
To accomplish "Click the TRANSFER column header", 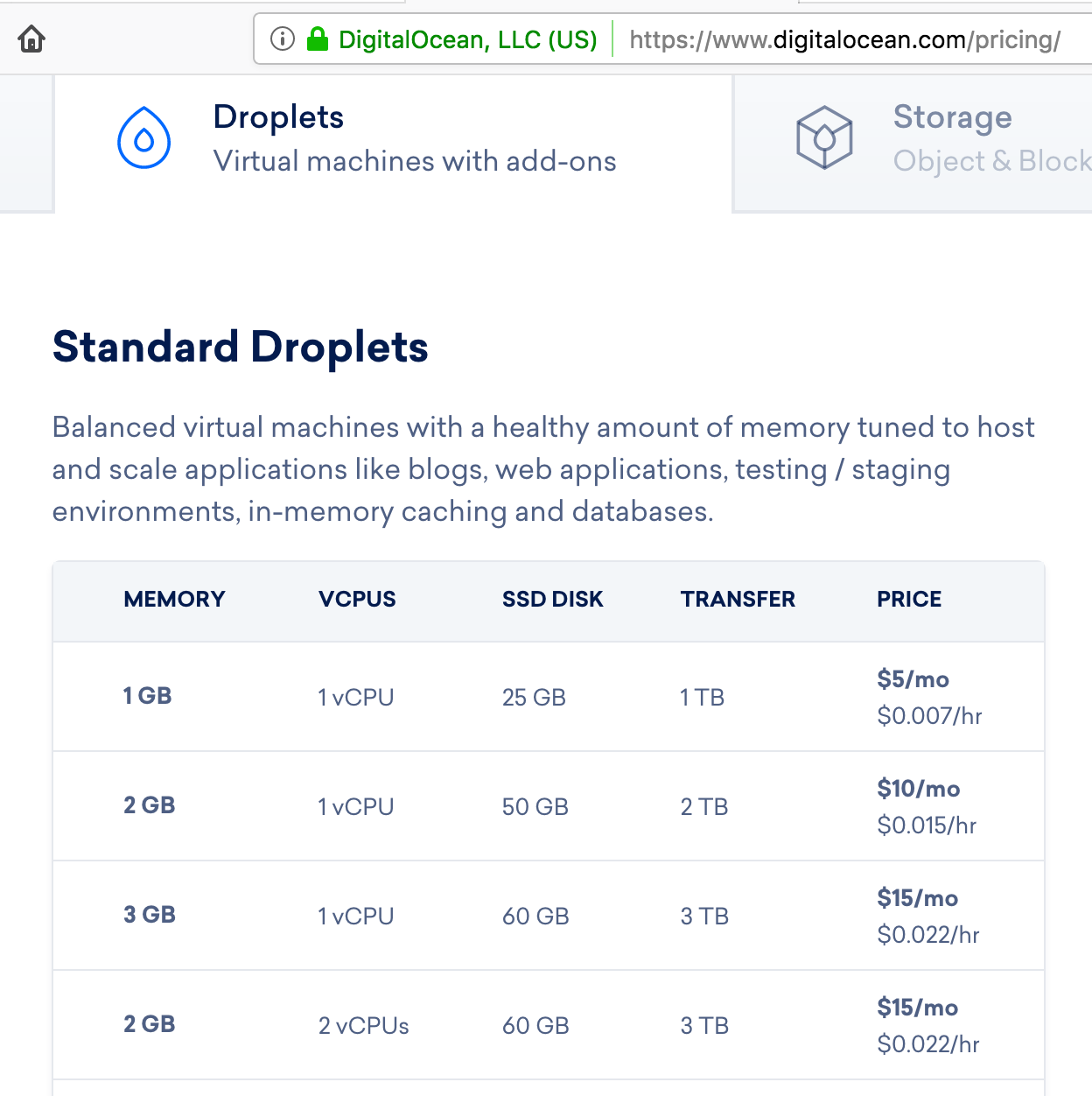I will (x=738, y=599).
